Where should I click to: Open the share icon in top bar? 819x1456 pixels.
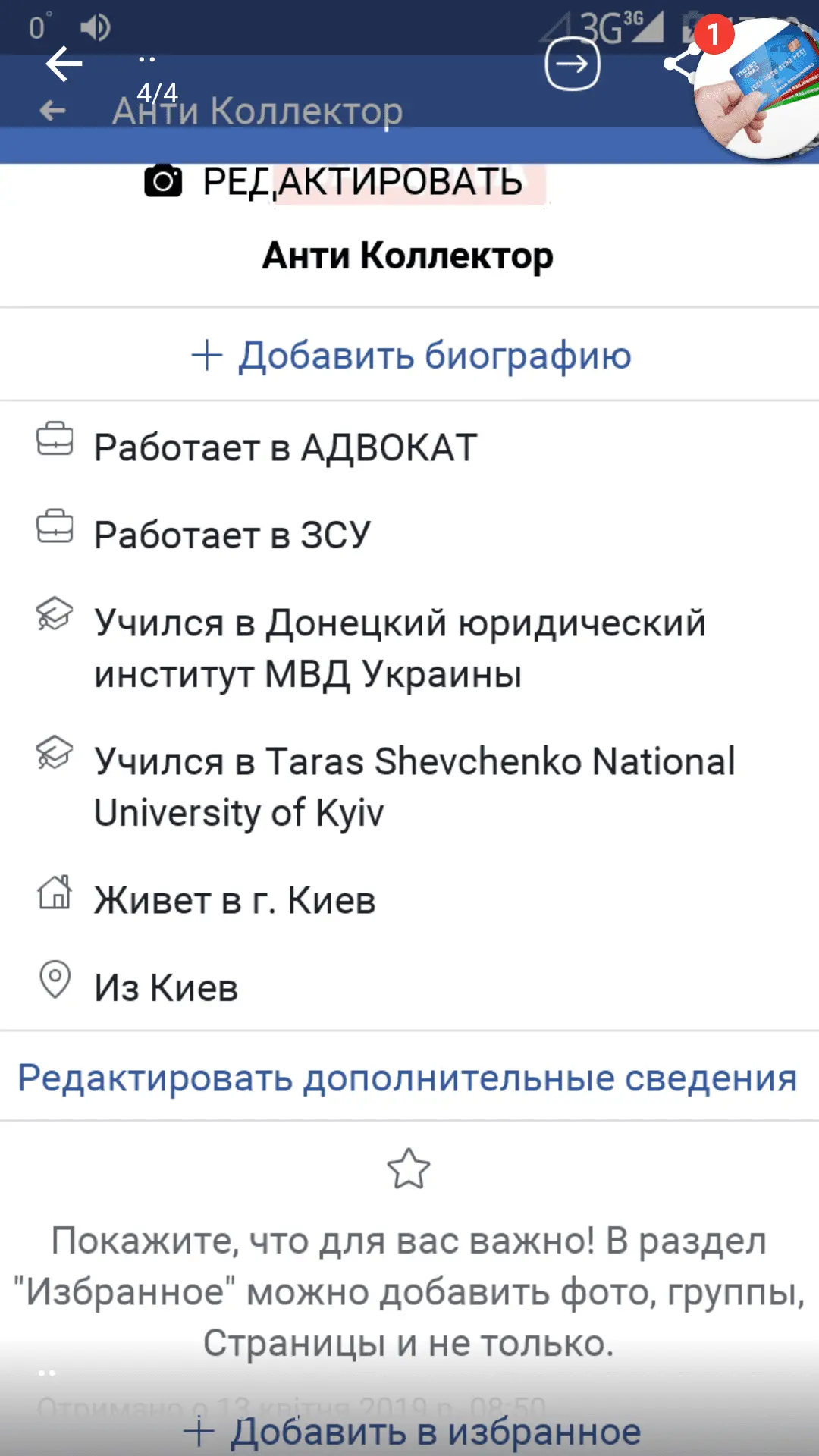click(x=679, y=64)
